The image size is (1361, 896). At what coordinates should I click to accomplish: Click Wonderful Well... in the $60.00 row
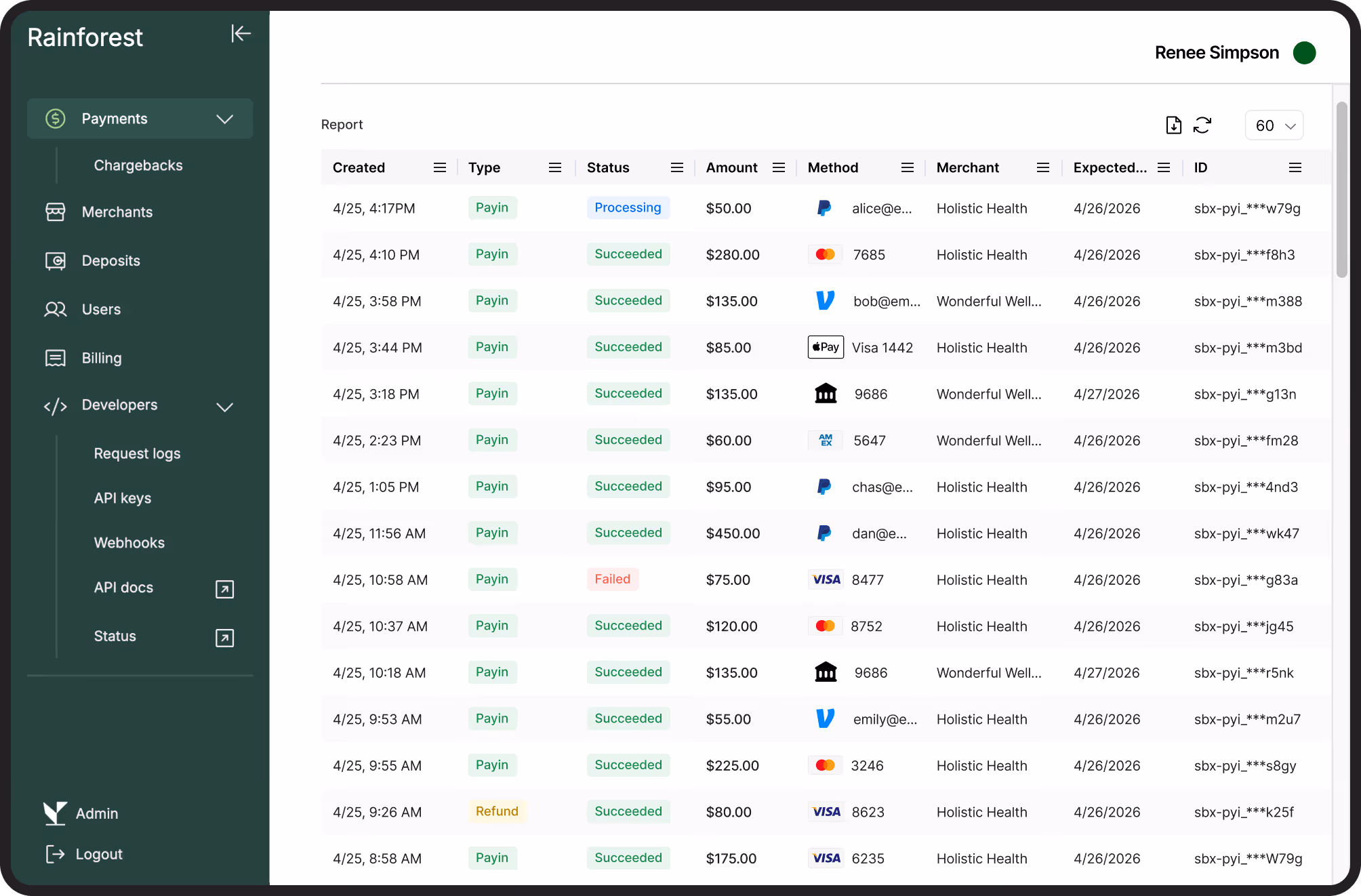pos(989,441)
